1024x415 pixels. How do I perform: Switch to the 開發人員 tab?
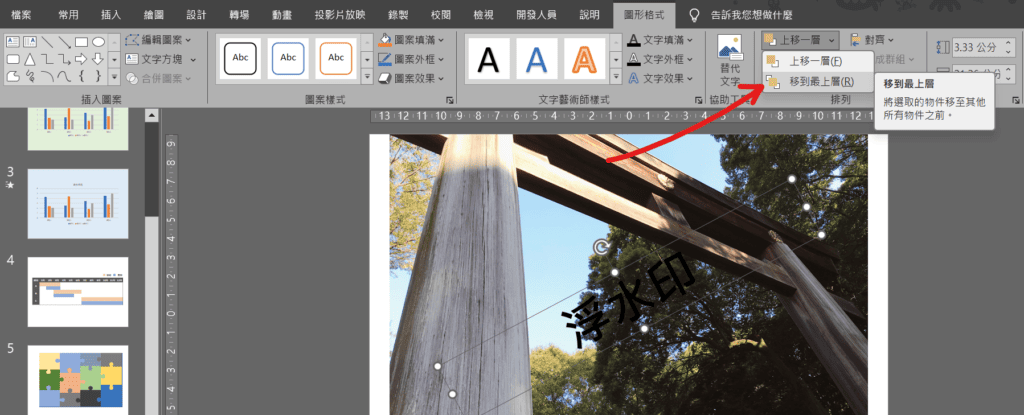(536, 14)
